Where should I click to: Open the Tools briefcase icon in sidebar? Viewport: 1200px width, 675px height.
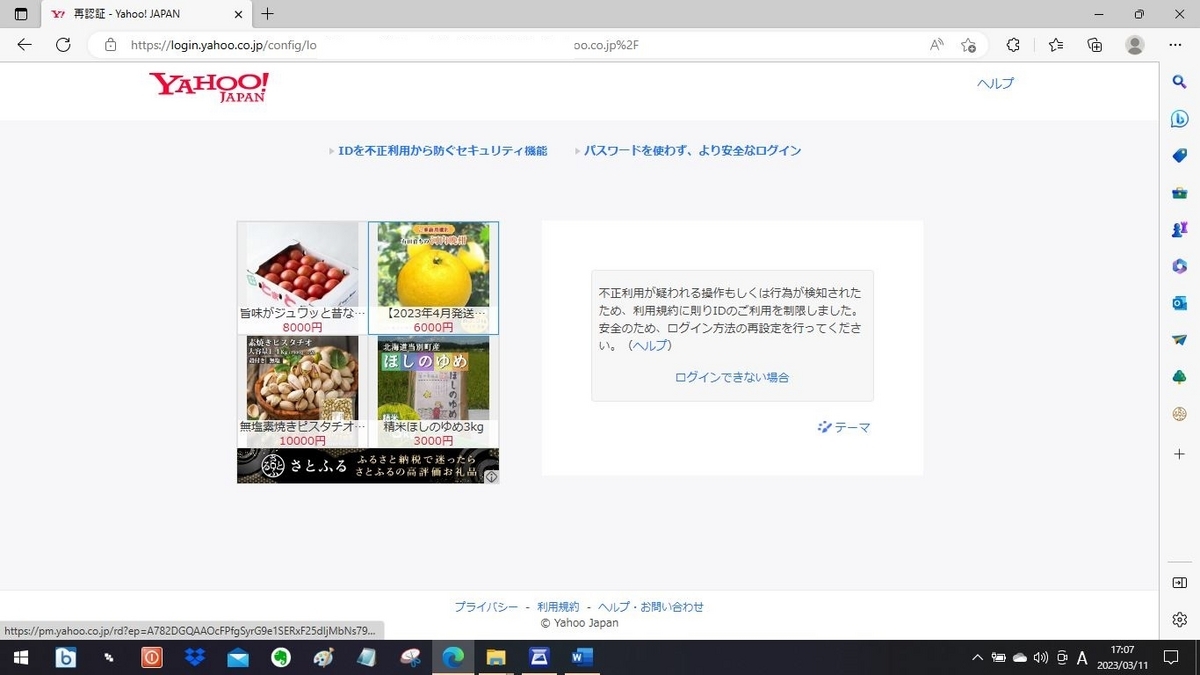click(x=1179, y=193)
